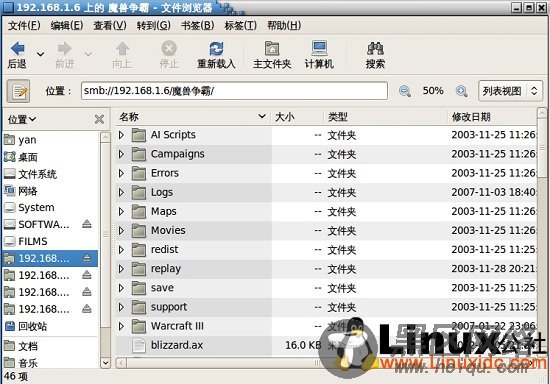Click the smb location address field
Viewport: 550px width, 384px height.
(x=234, y=91)
